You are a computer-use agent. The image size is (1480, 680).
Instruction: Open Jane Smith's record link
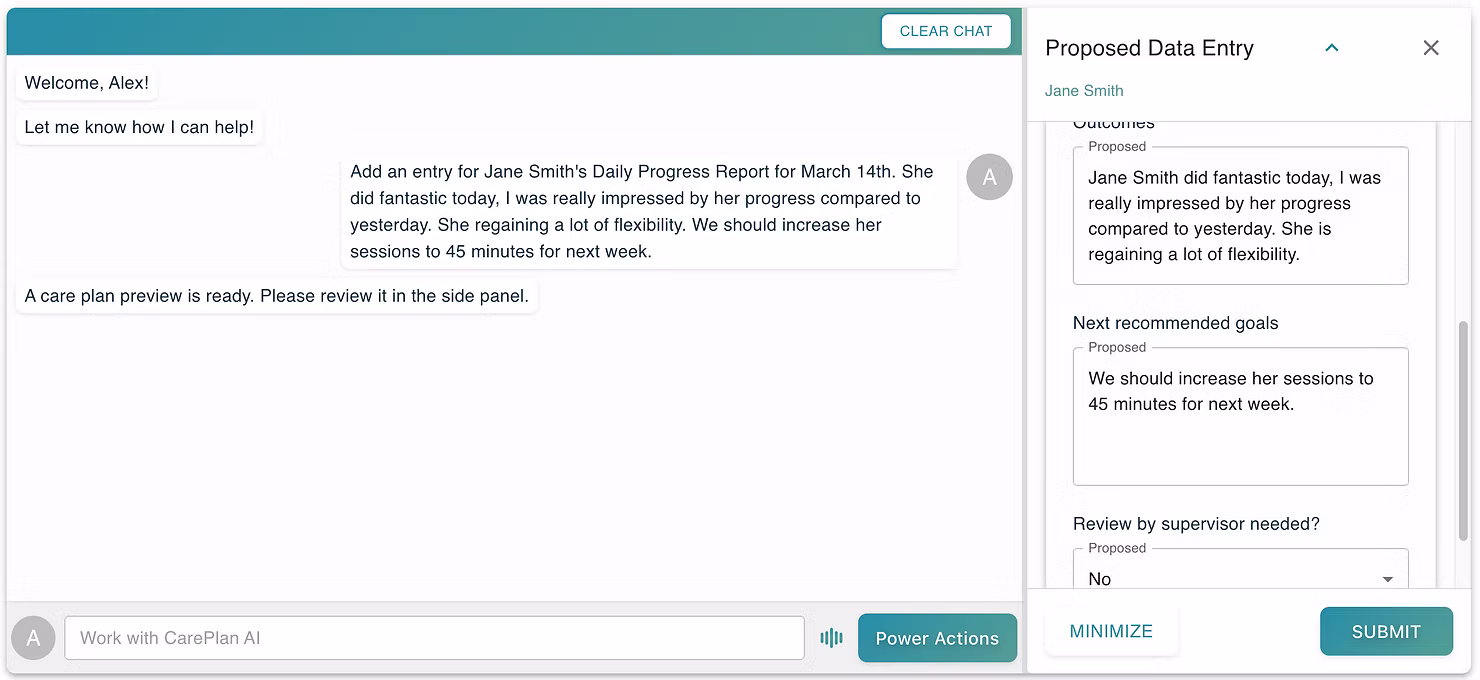coord(1083,90)
